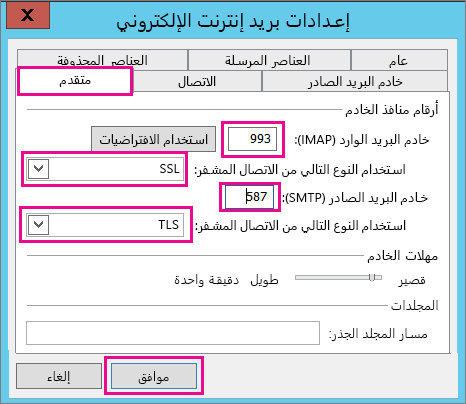Switch to the عام tab

point(399,60)
